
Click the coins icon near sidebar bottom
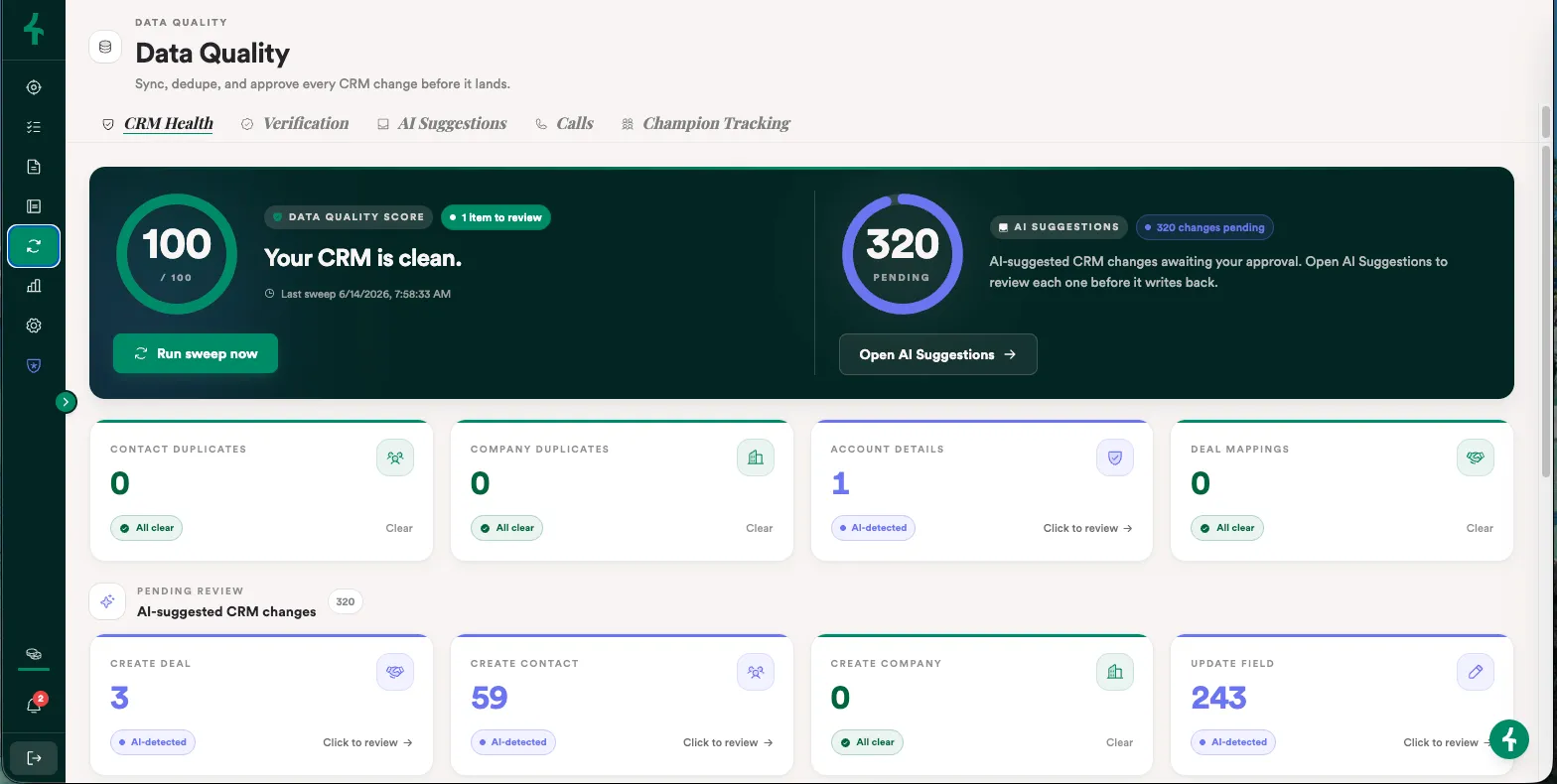pos(34,655)
